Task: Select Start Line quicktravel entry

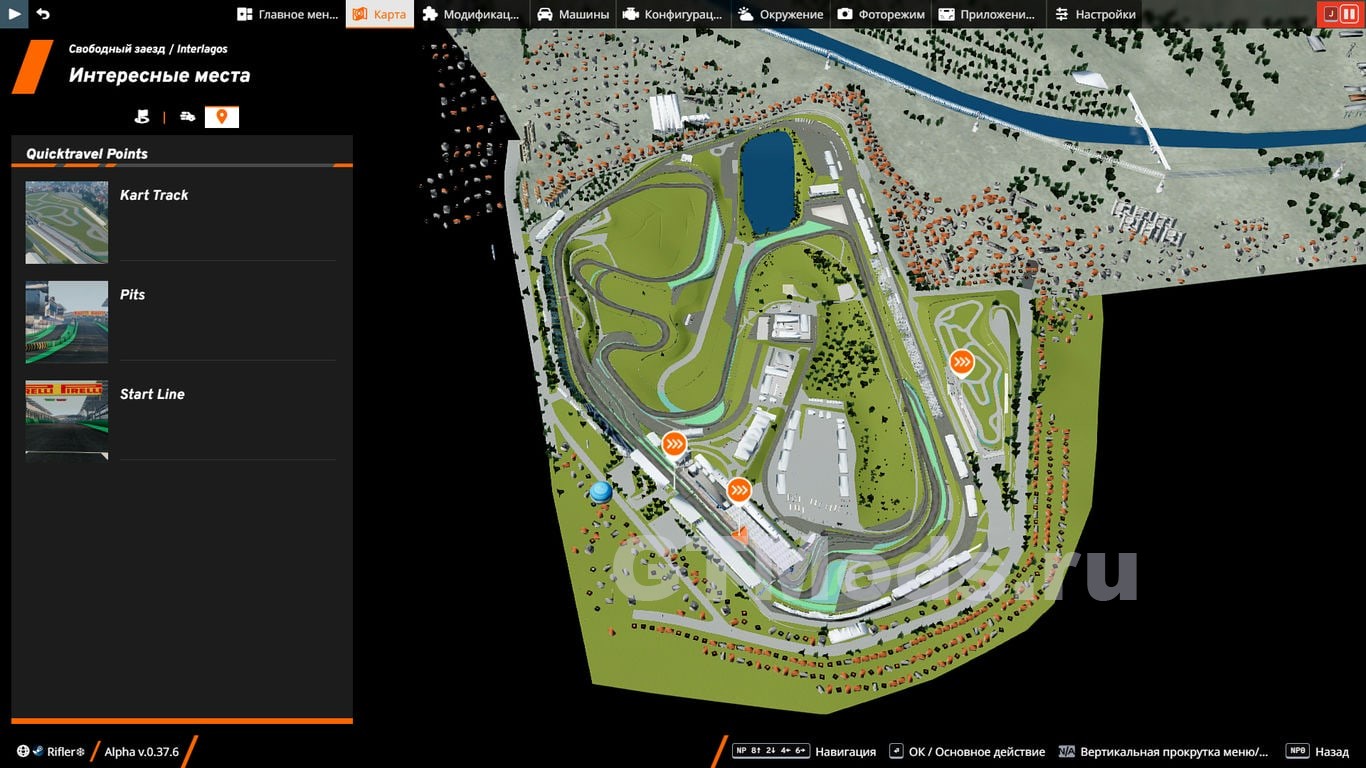Action: click(x=152, y=394)
